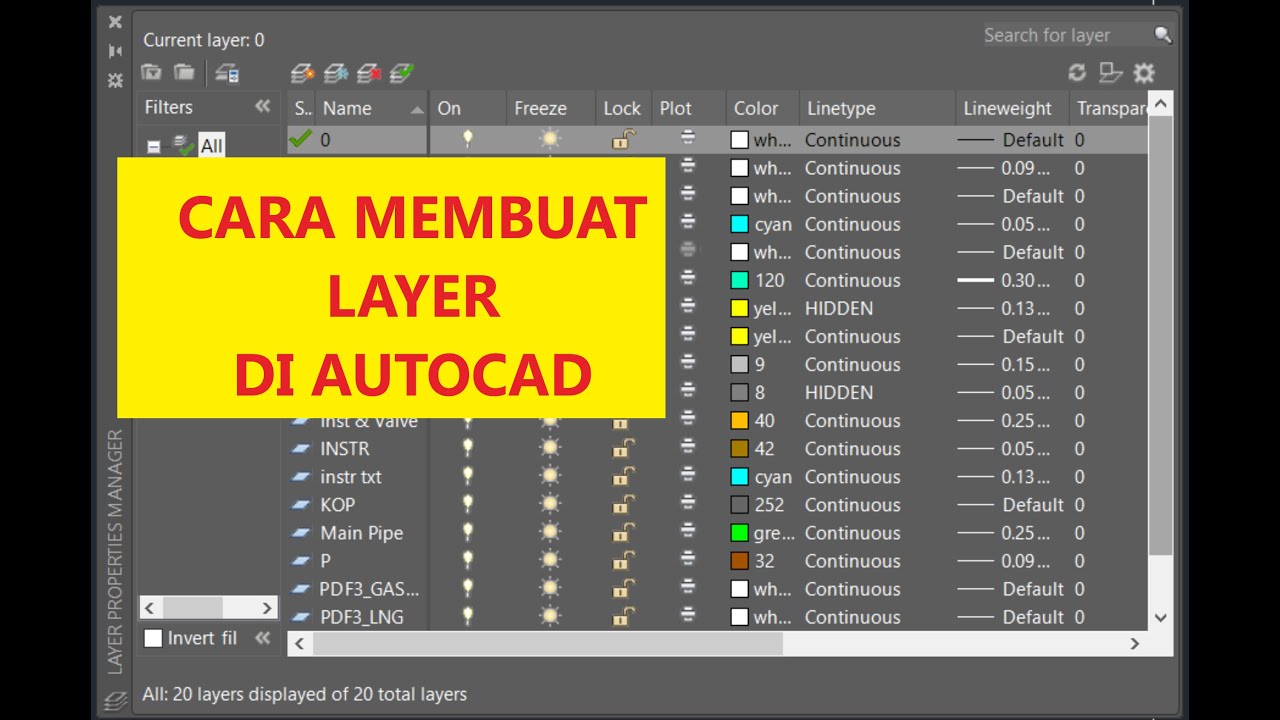Image resolution: width=1280 pixels, height=720 pixels.
Task: Click green color swatch of Main Pipe
Action: [740, 533]
